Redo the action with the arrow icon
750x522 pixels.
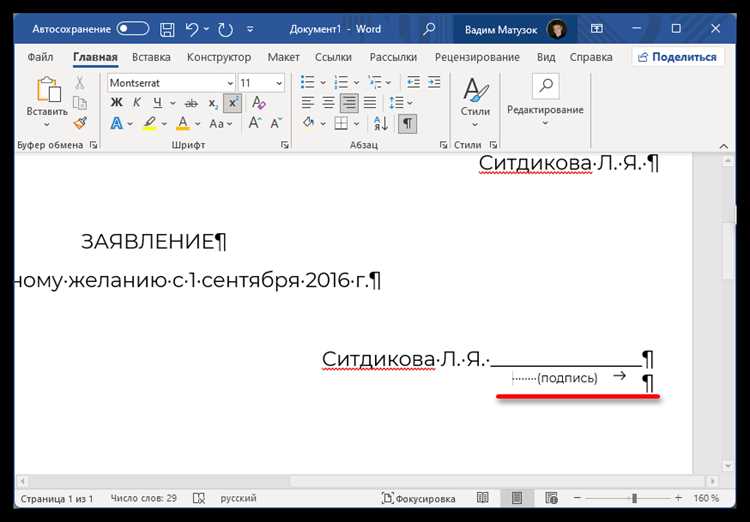(225, 30)
